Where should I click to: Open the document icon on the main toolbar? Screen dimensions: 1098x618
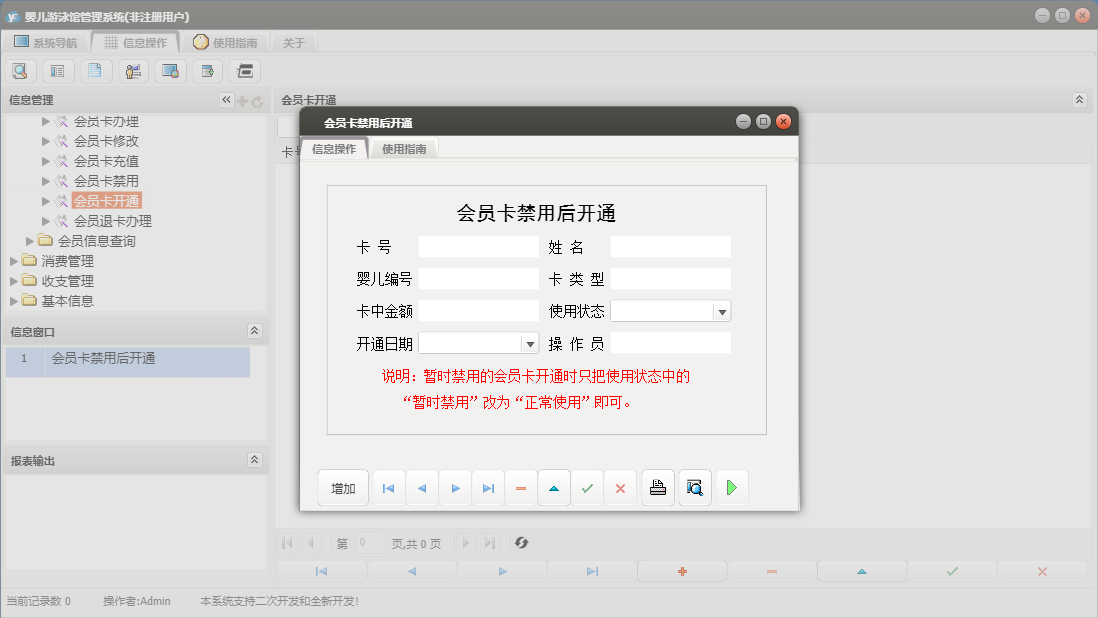click(95, 70)
